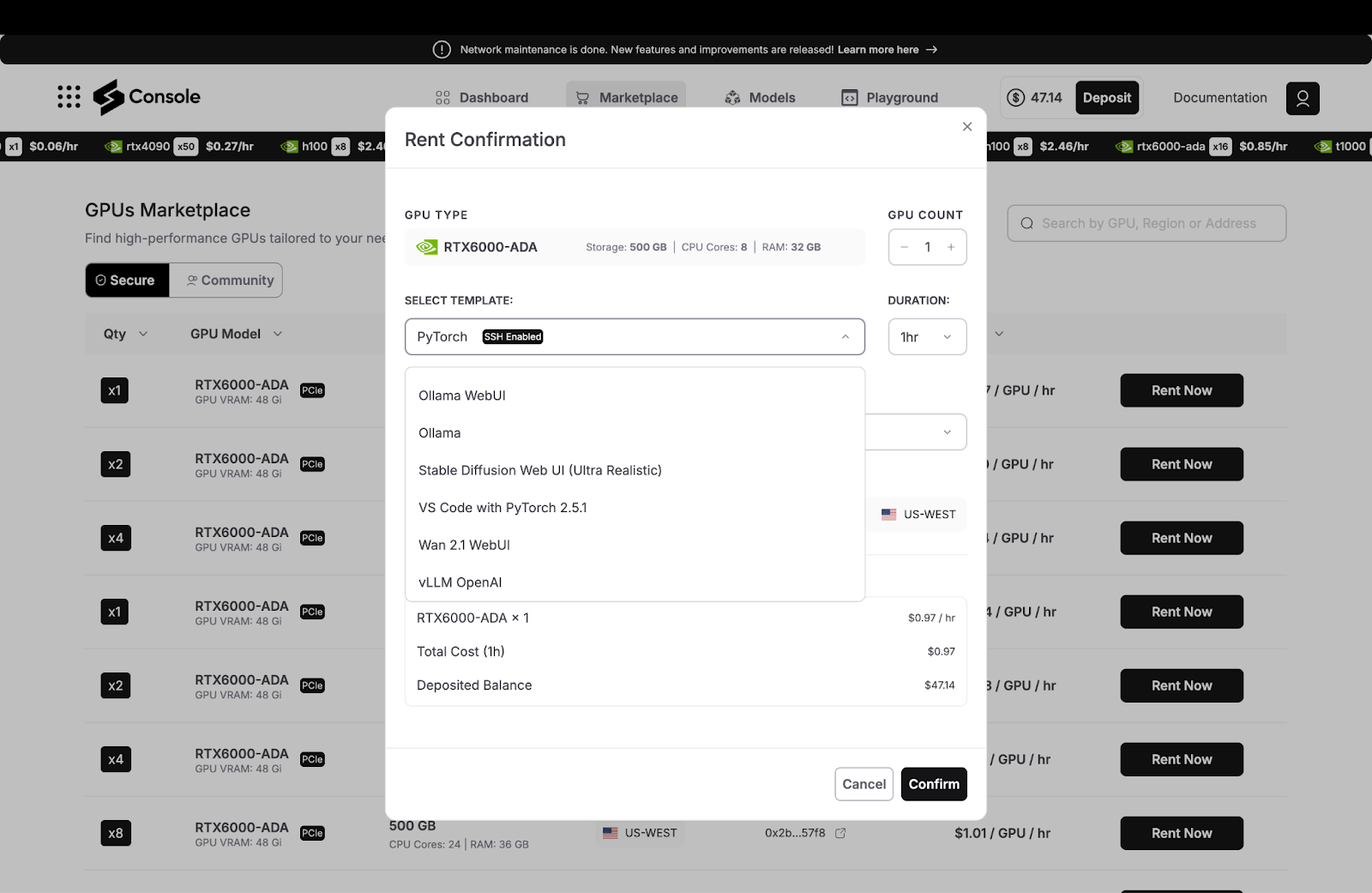Confirm the rental

coord(934,784)
